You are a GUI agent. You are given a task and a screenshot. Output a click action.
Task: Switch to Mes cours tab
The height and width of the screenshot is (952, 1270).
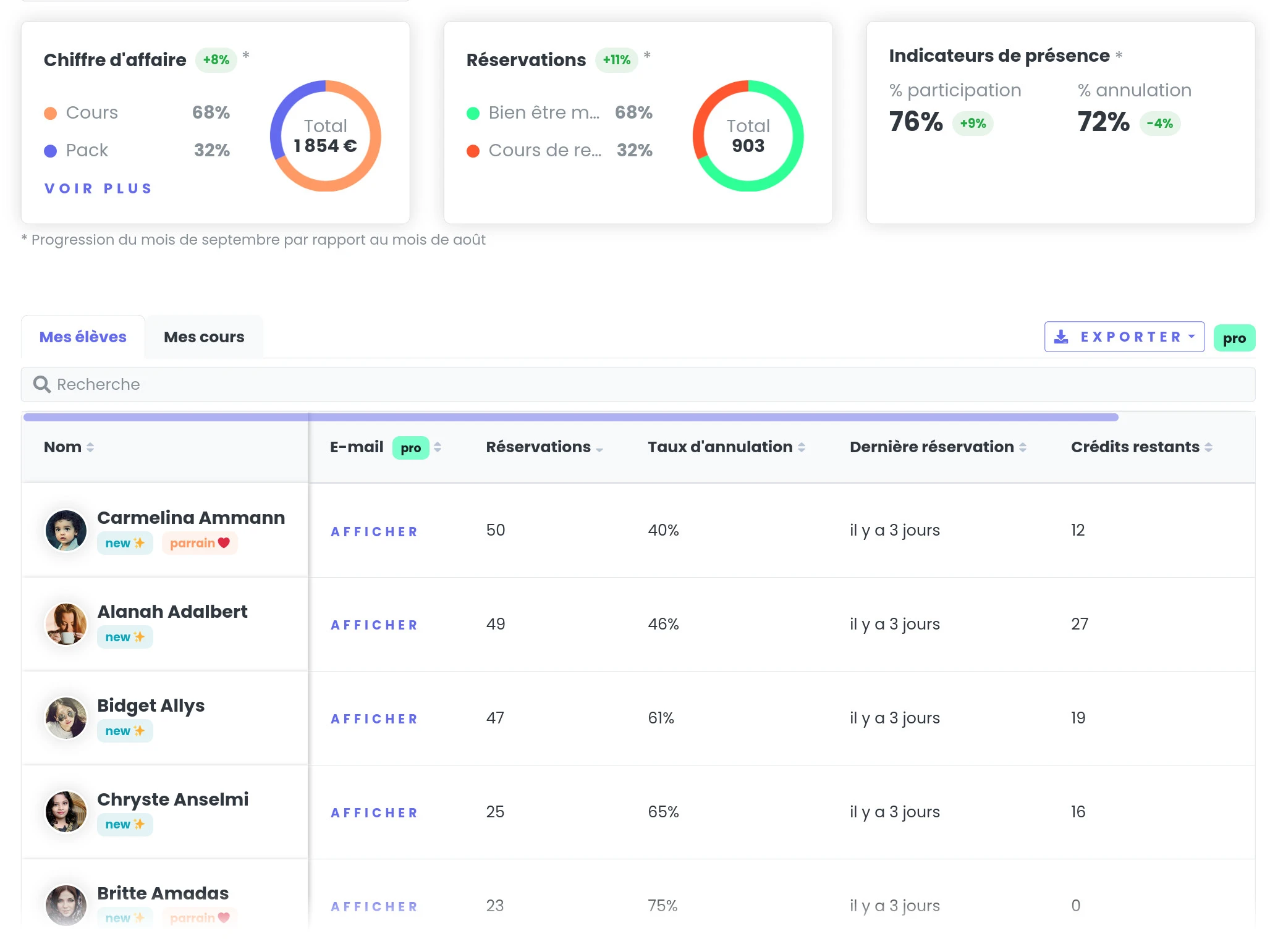204,337
